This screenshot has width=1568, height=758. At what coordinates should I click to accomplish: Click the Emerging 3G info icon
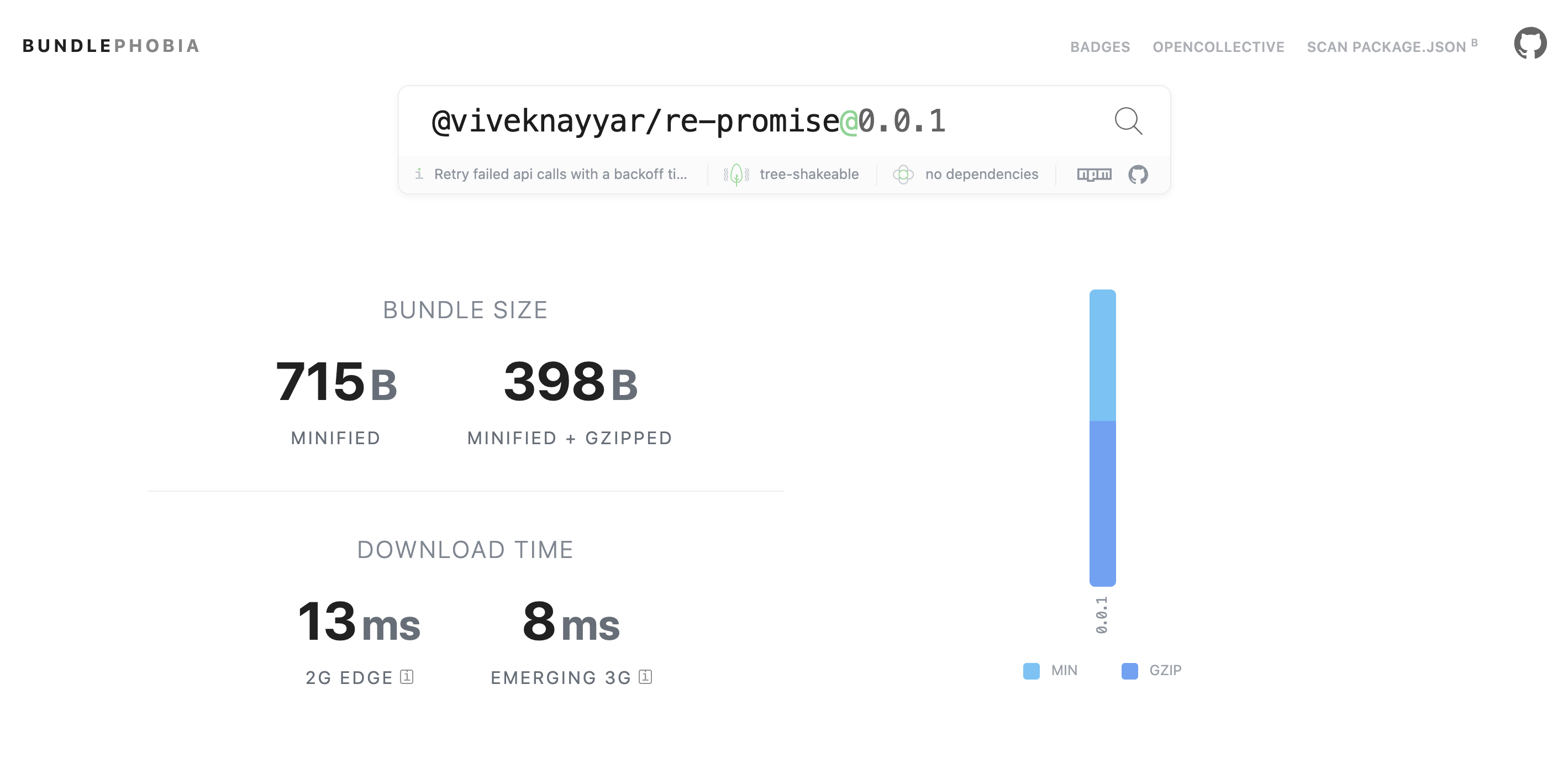tap(645, 676)
